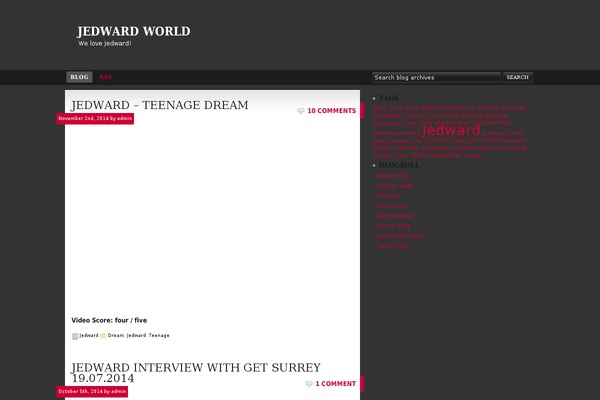Select the Music tag in tag cloud
This screenshot has width=600, height=400.
(x=383, y=148)
